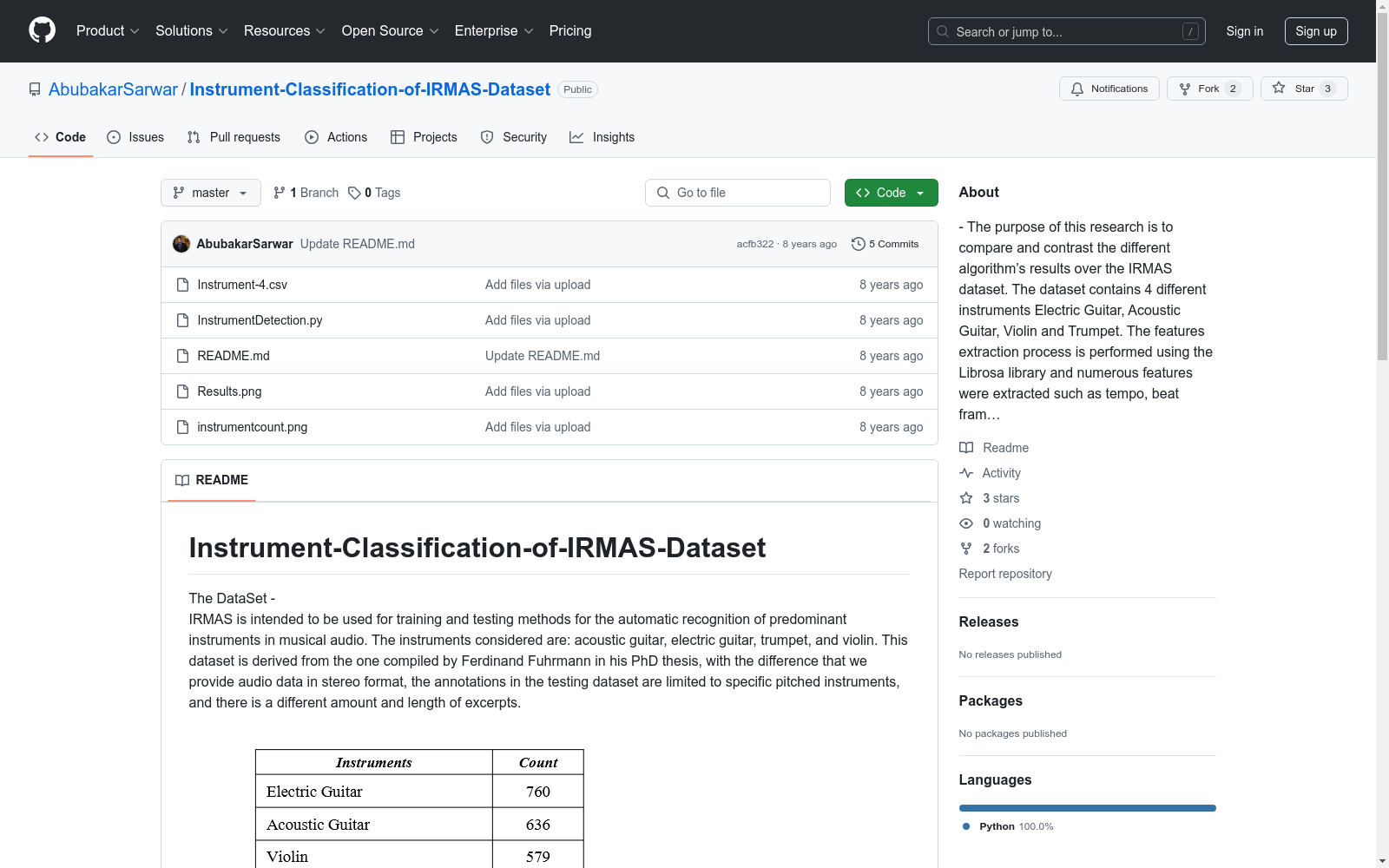Screen dimensions: 1389x868
Task: Click the Instrument-4.csv file icon
Action: 182,285
